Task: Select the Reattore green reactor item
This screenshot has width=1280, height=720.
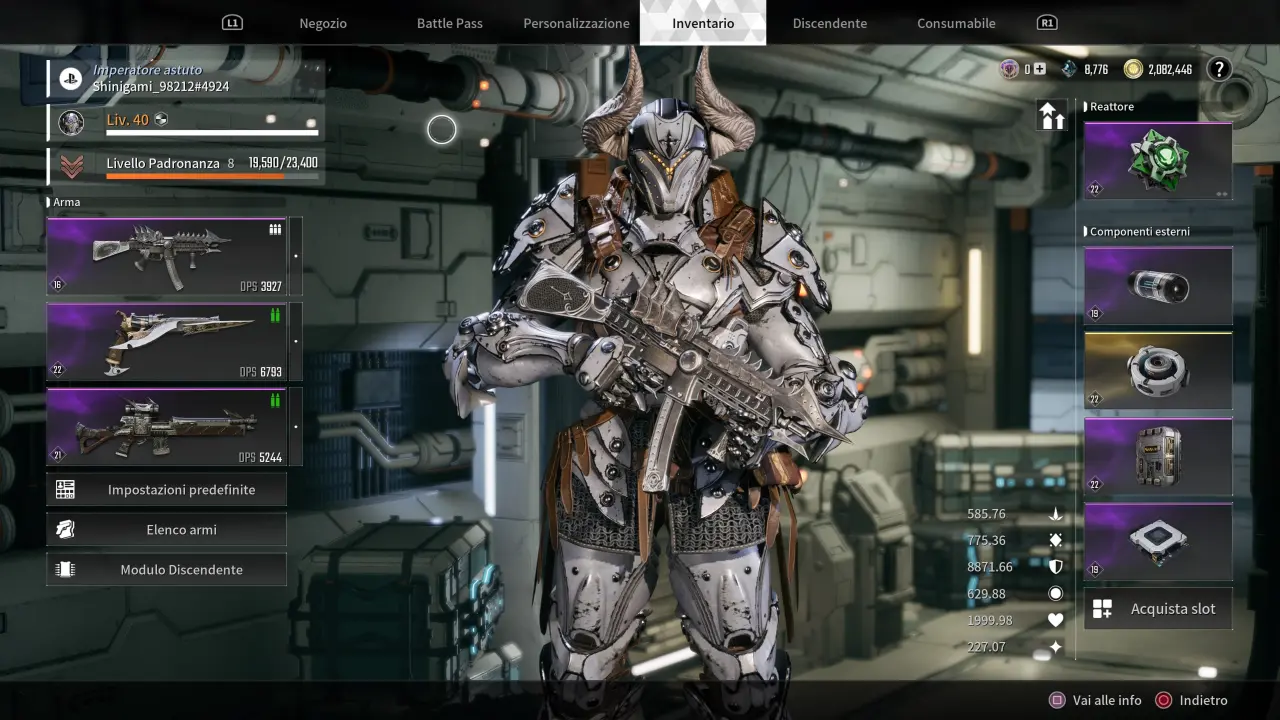Action: 1158,161
